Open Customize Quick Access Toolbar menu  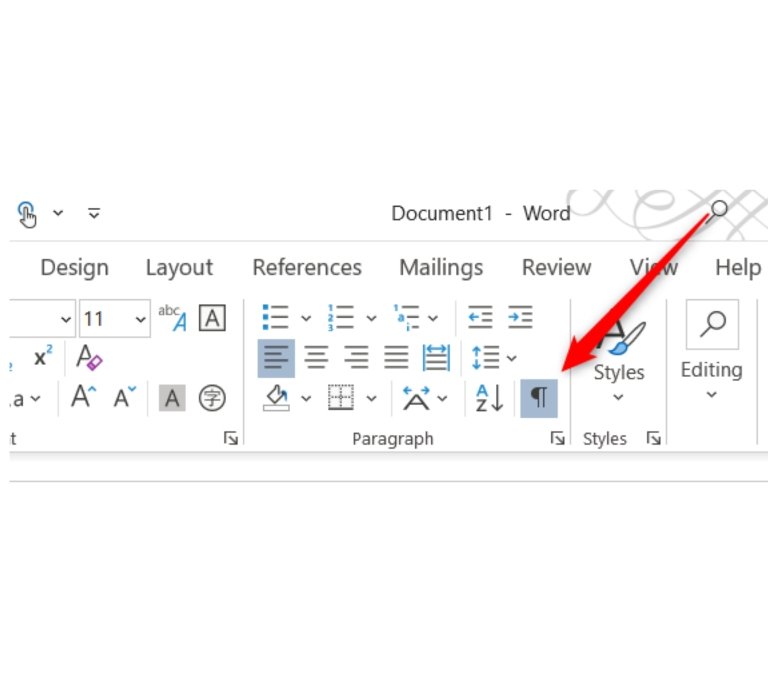click(x=94, y=213)
